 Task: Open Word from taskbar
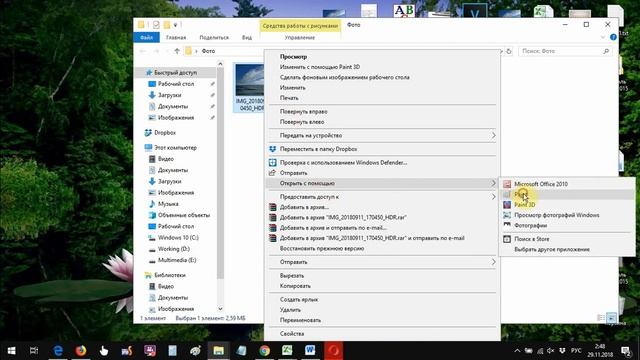310,351
